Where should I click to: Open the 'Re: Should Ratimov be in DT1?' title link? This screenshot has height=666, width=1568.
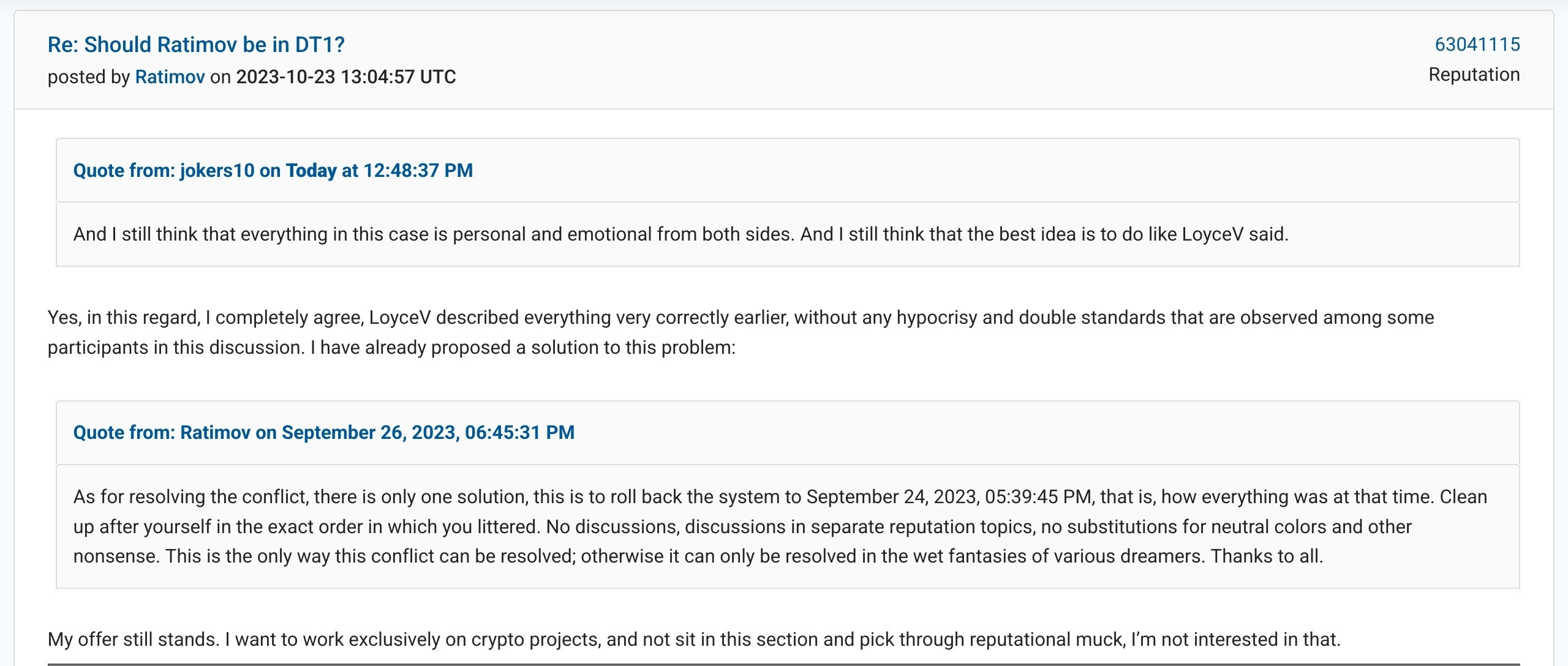(196, 45)
